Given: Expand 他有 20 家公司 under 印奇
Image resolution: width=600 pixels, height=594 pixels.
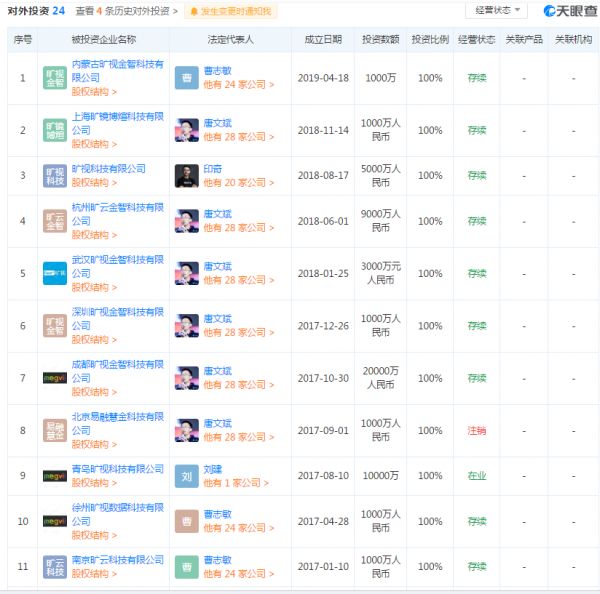Looking at the screenshot, I should [x=238, y=183].
